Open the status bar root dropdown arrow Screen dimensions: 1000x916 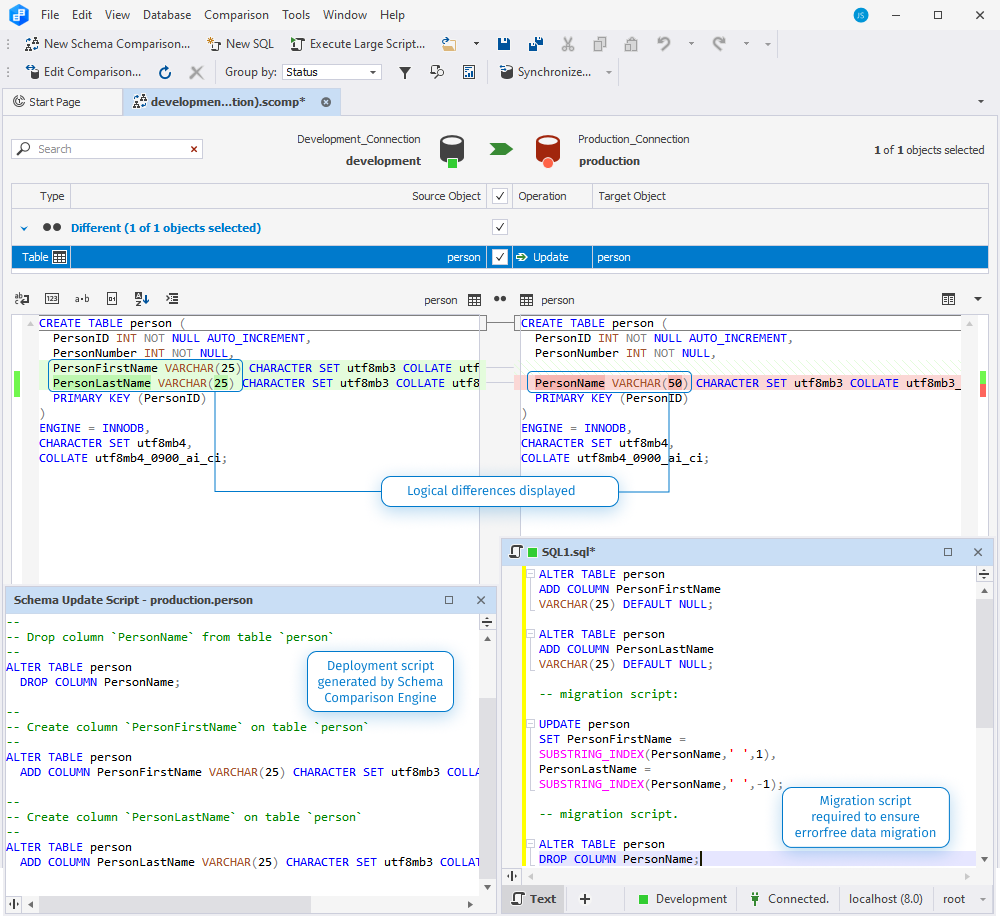(983, 899)
